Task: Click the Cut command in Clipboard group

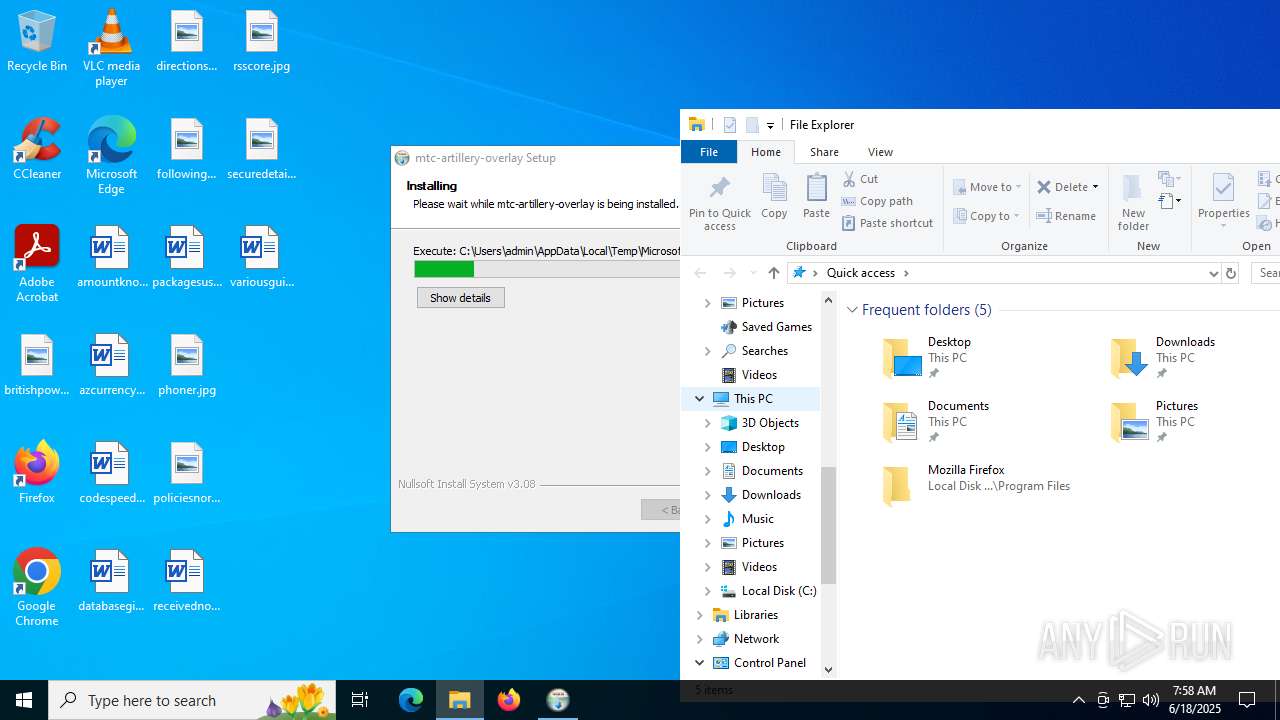Action: click(861, 179)
